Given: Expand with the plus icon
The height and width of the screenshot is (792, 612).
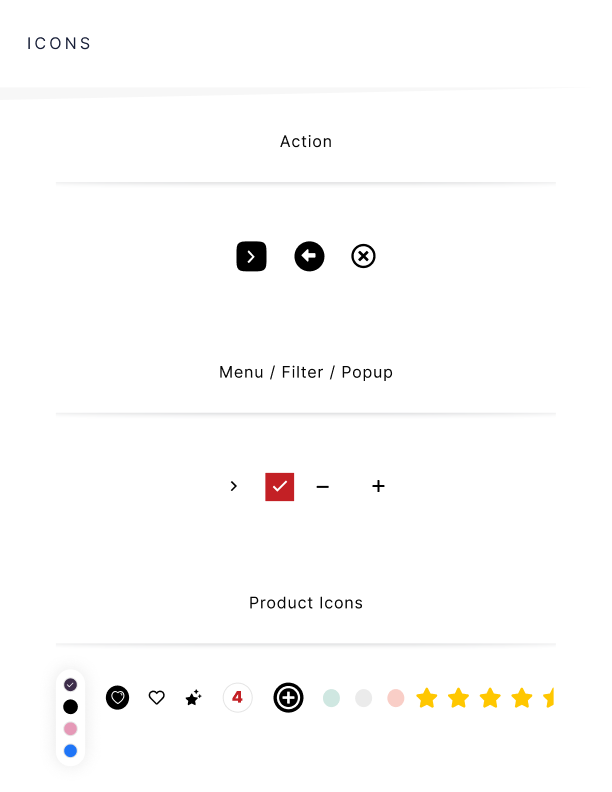Looking at the screenshot, I should [x=378, y=487].
